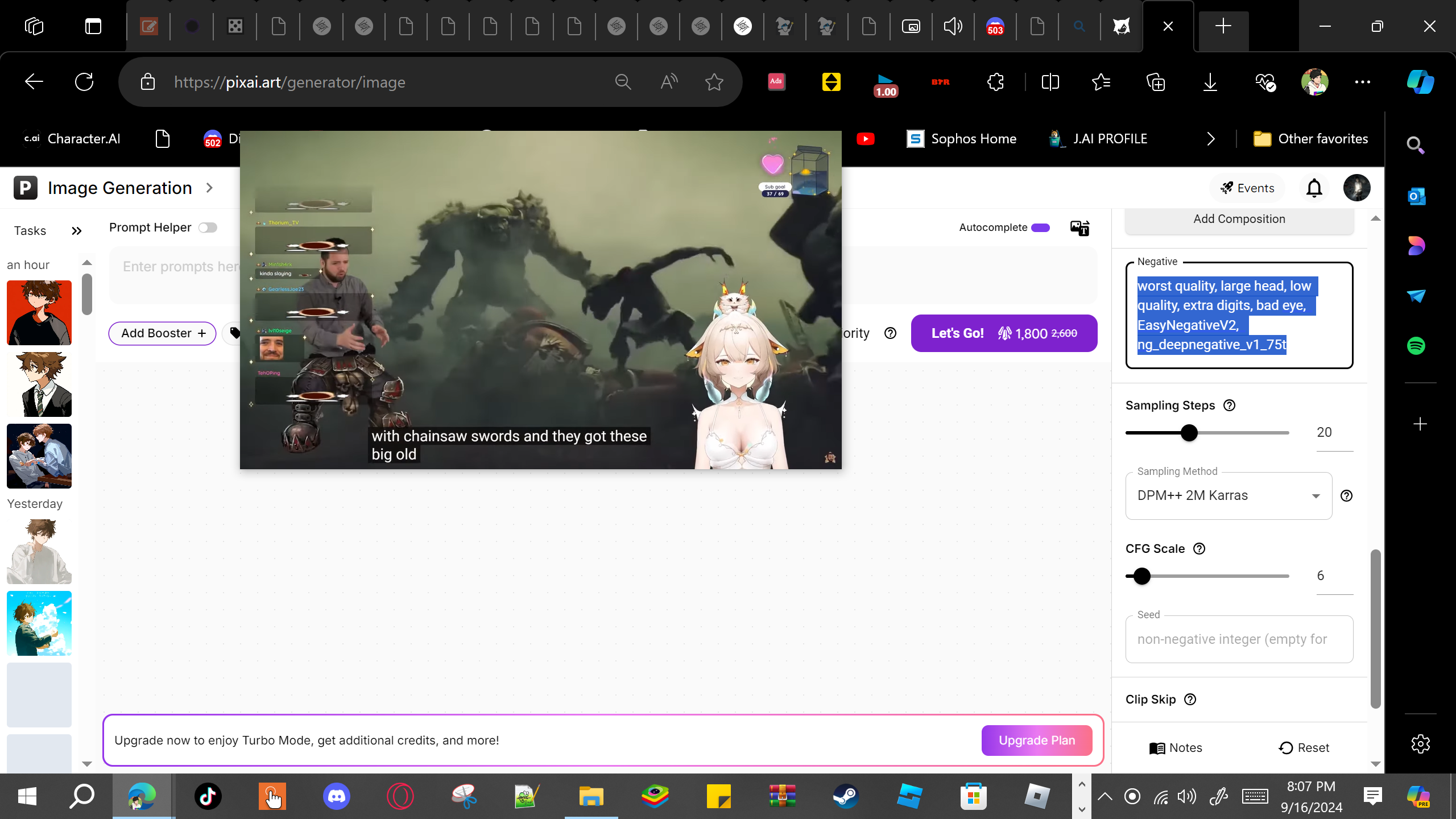This screenshot has width=1456, height=819.
Task: Open the Edge split screen icon
Action: pos(1050,82)
